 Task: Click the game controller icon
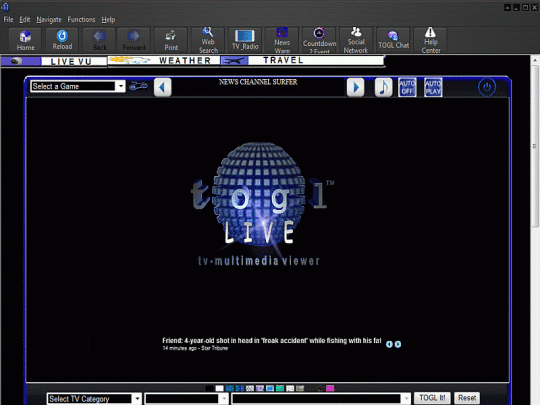pos(138,86)
